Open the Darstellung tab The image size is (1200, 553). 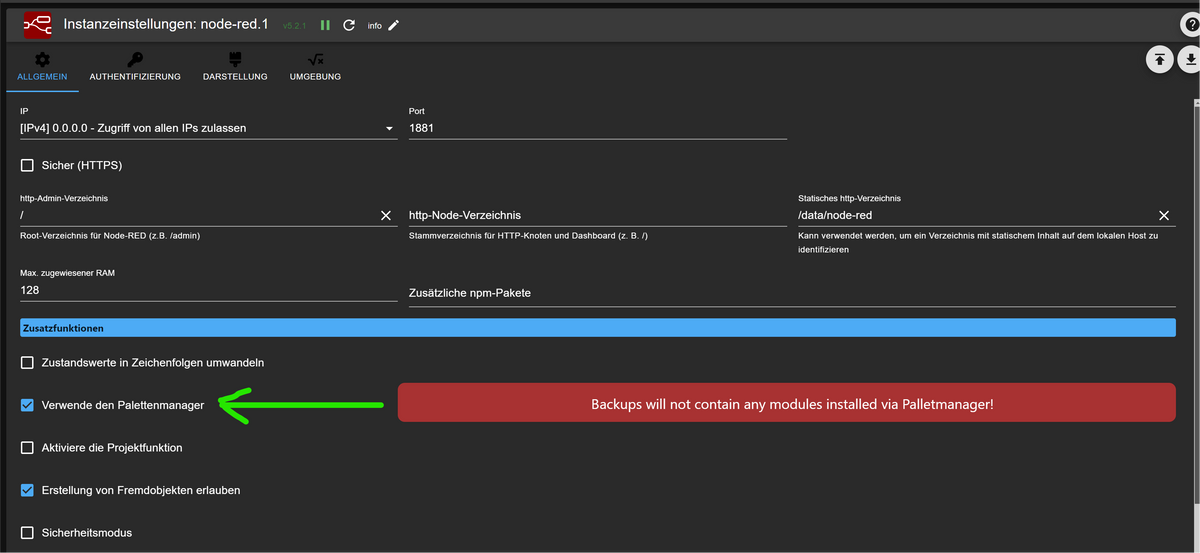(x=235, y=67)
